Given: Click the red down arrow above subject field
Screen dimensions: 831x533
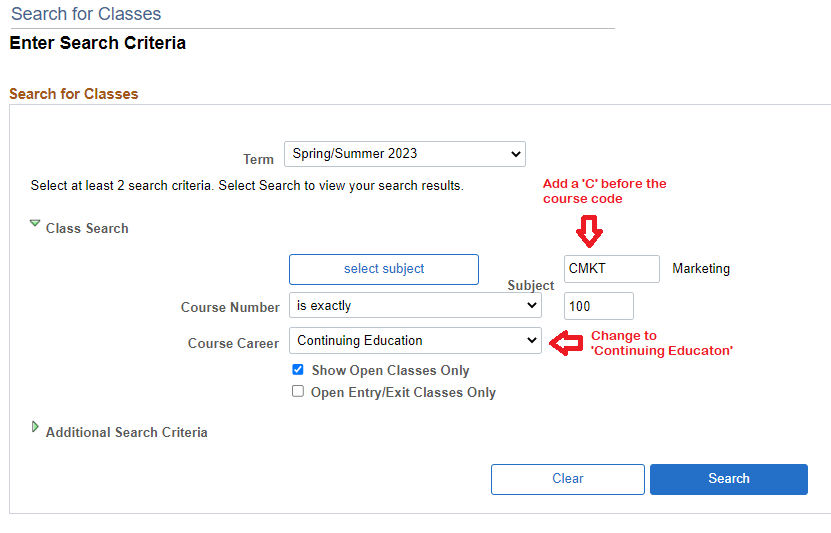Looking at the screenshot, I should pos(589,232).
